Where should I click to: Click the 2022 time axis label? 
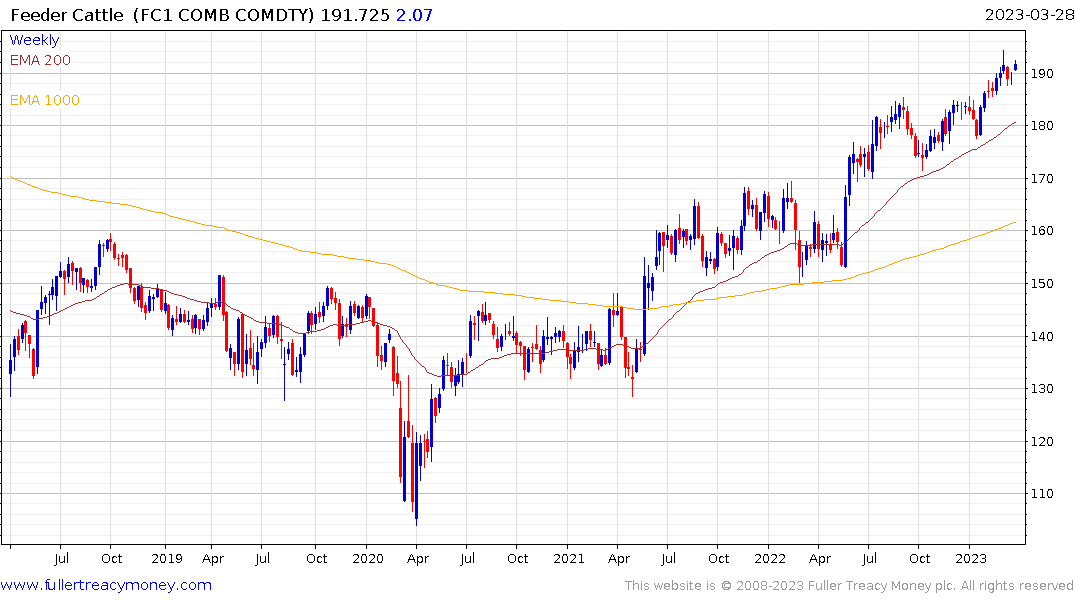coord(769,558)
